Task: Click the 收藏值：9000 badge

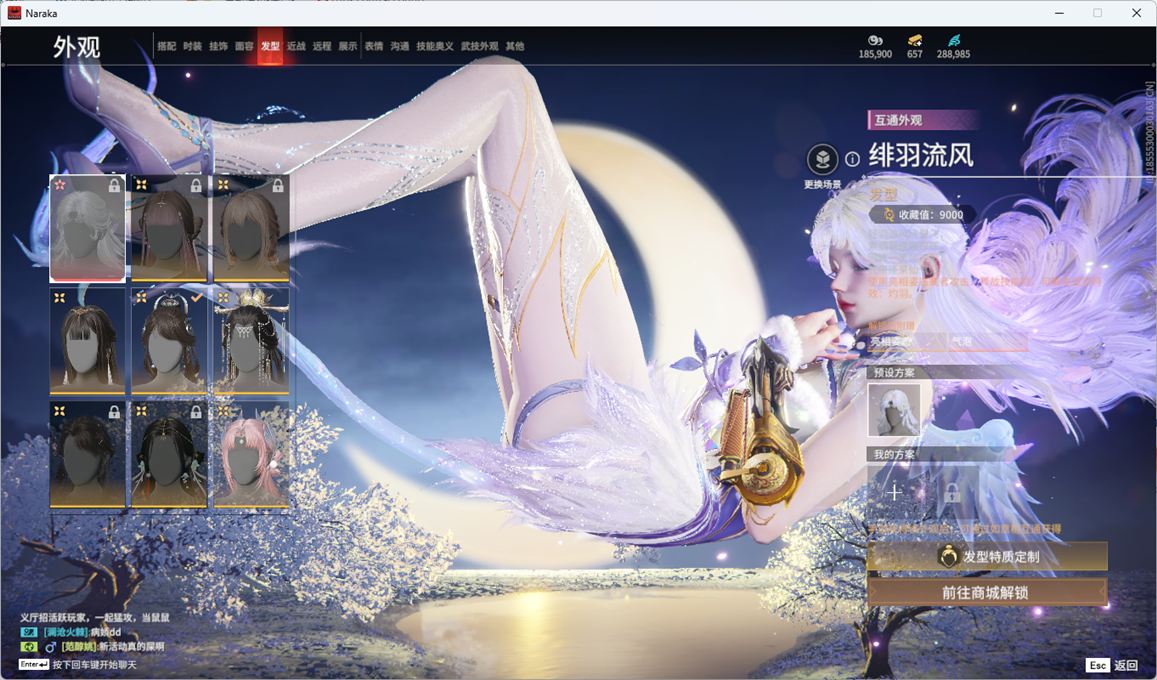Action: pos(922,215)
